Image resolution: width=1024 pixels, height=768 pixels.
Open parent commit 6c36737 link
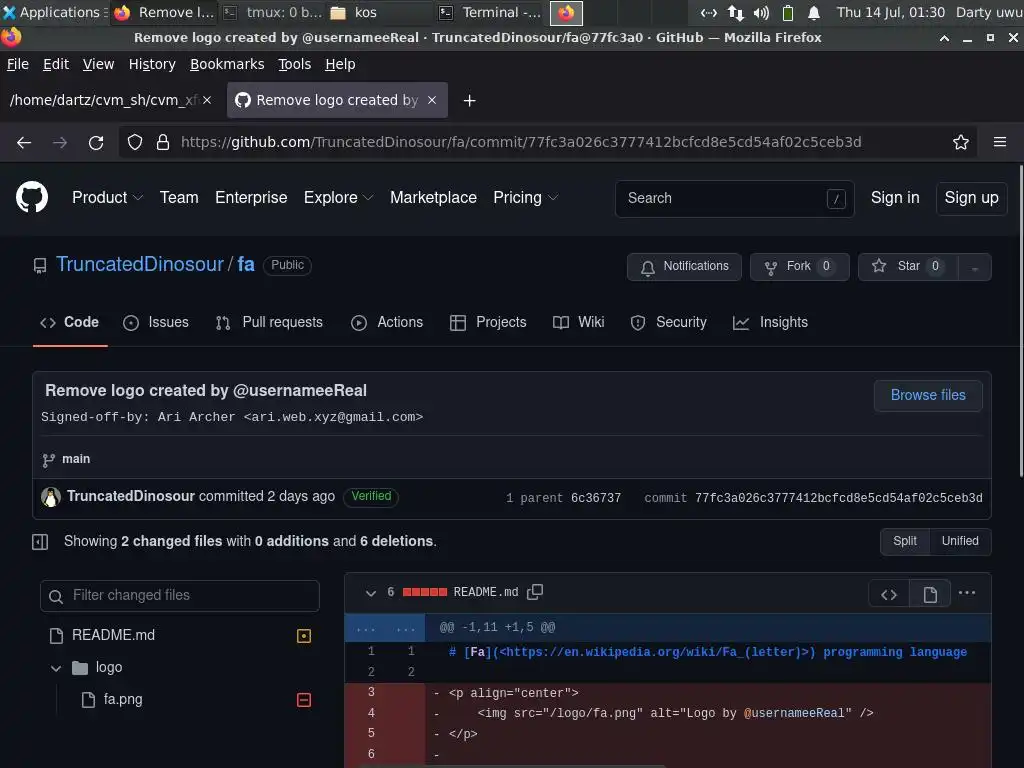pyautogui.click(x=596, y=498)
